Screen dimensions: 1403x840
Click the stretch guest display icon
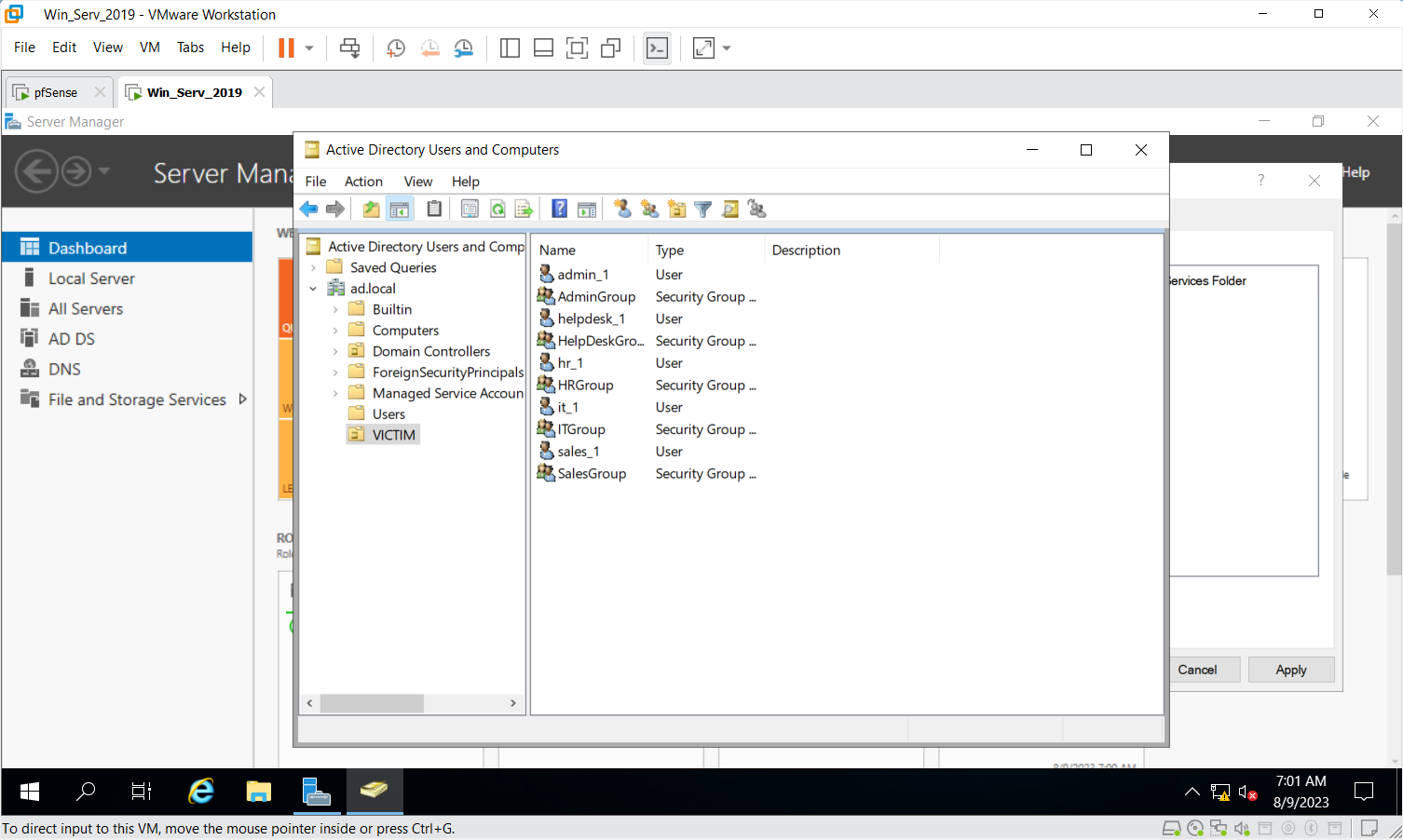704,48
